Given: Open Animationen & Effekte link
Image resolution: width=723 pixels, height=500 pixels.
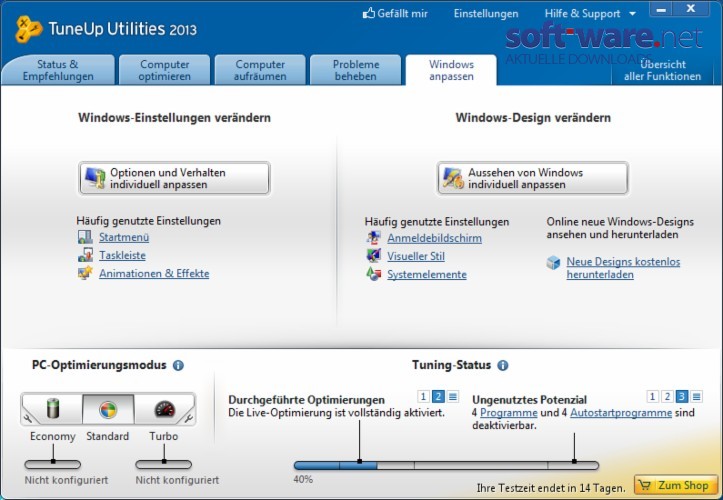Looking at the screenshot, I should 154,273.
